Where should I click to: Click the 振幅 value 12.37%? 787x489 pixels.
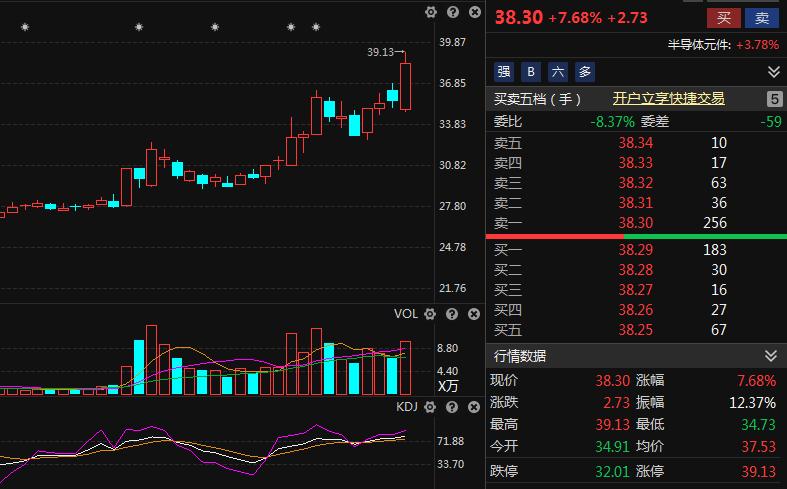752,403
